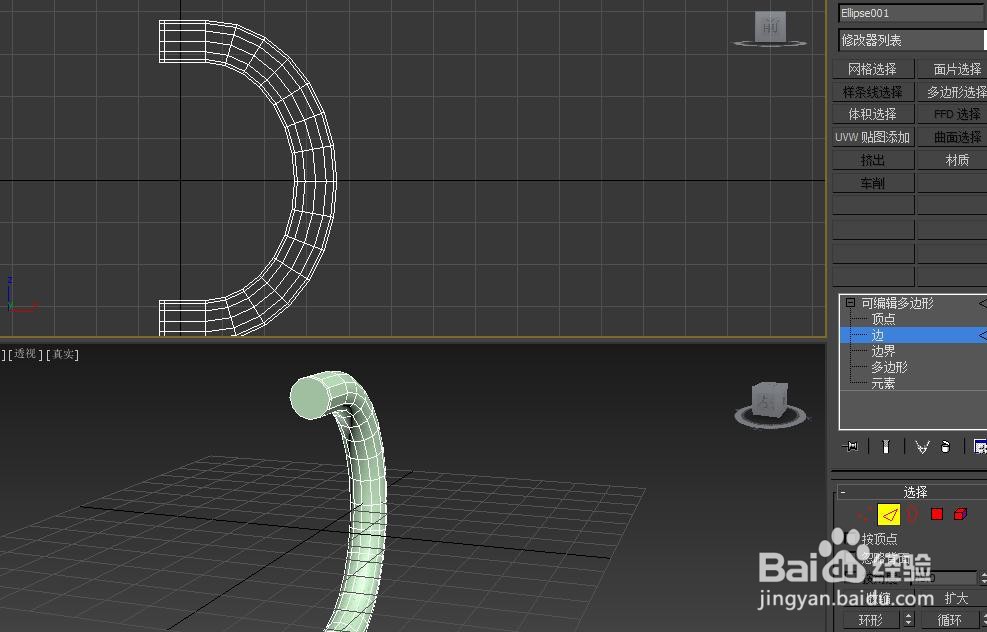Click the 网格选择 modifier button
987x632 pixels.
873,69
